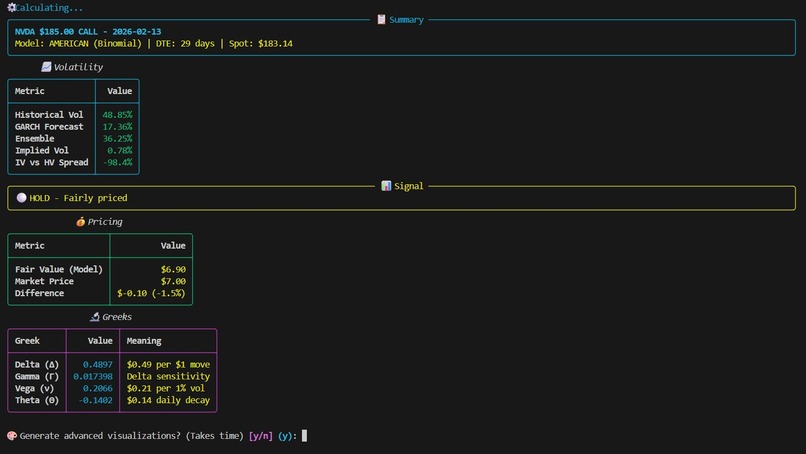The image size is (806, 454).
Task: Click Historical Vol value 48.85%
Action: [x=117, y=115]
